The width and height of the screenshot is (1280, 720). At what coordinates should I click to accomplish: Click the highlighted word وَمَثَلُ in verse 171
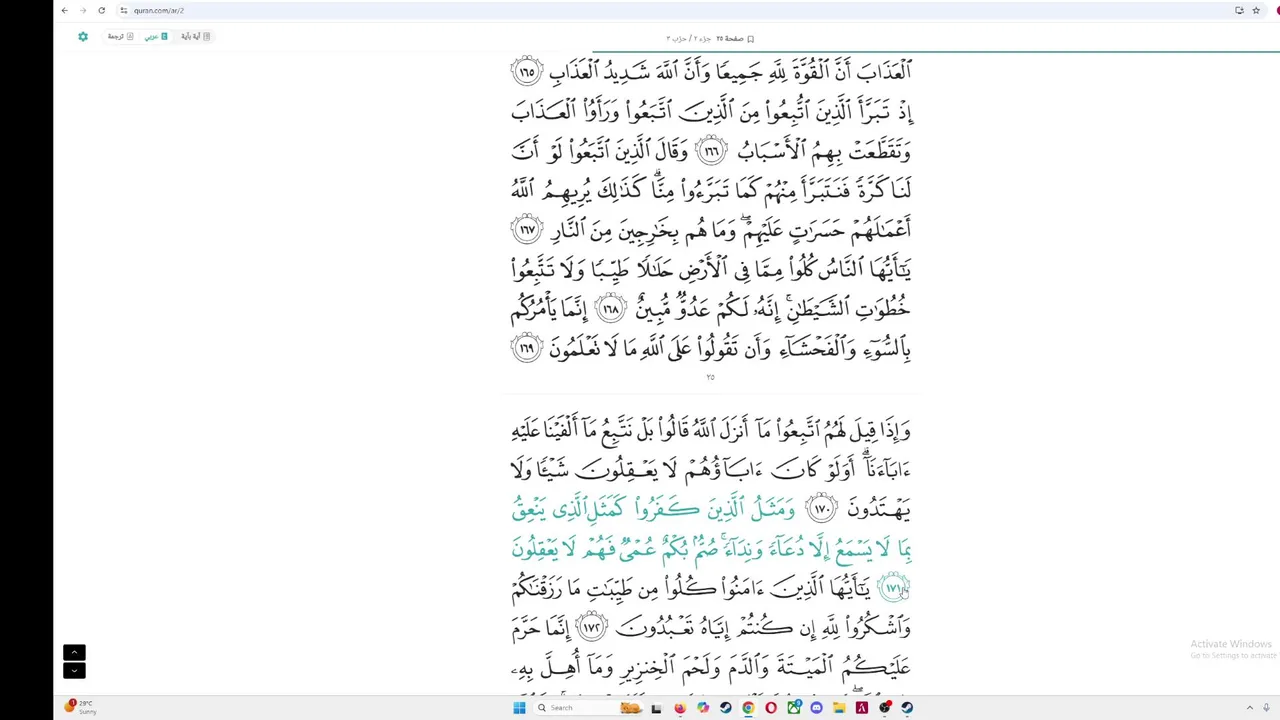coord(772,509)
